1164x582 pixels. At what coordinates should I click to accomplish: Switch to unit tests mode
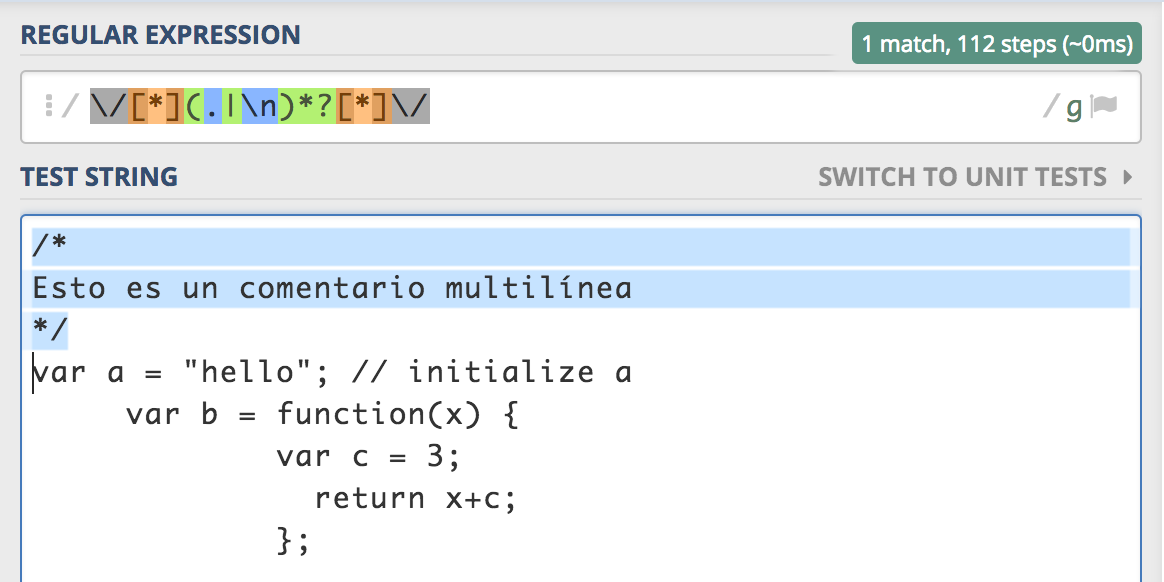962,178
